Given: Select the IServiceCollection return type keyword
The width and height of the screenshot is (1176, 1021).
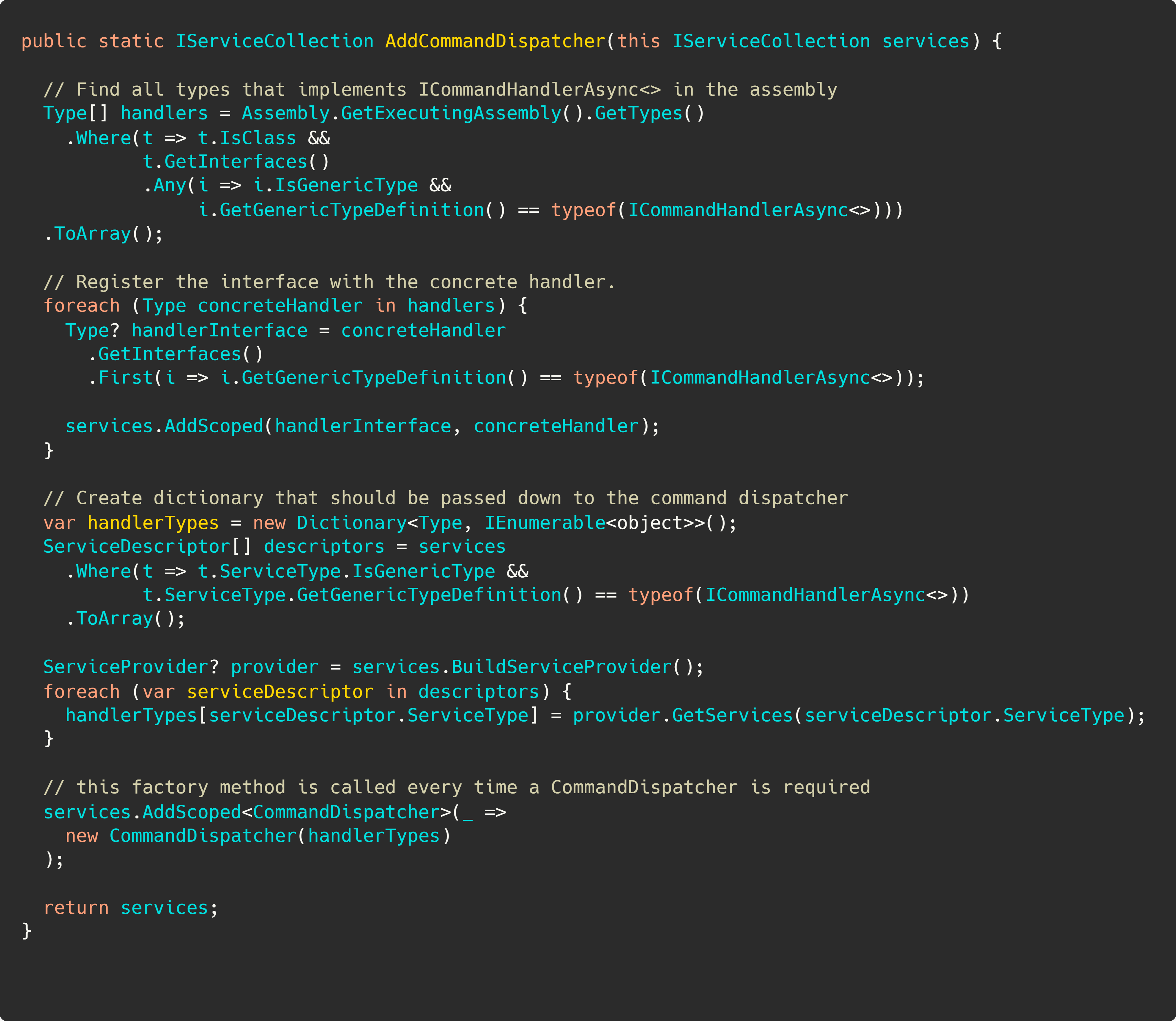Looking at the screenshot, I should (x=274, y=41).
